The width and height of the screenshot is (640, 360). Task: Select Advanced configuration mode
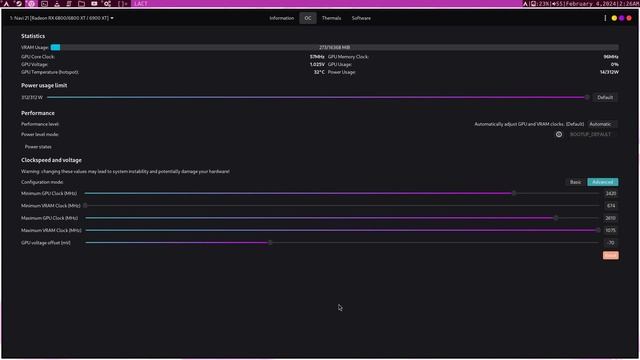pos(602,182)
